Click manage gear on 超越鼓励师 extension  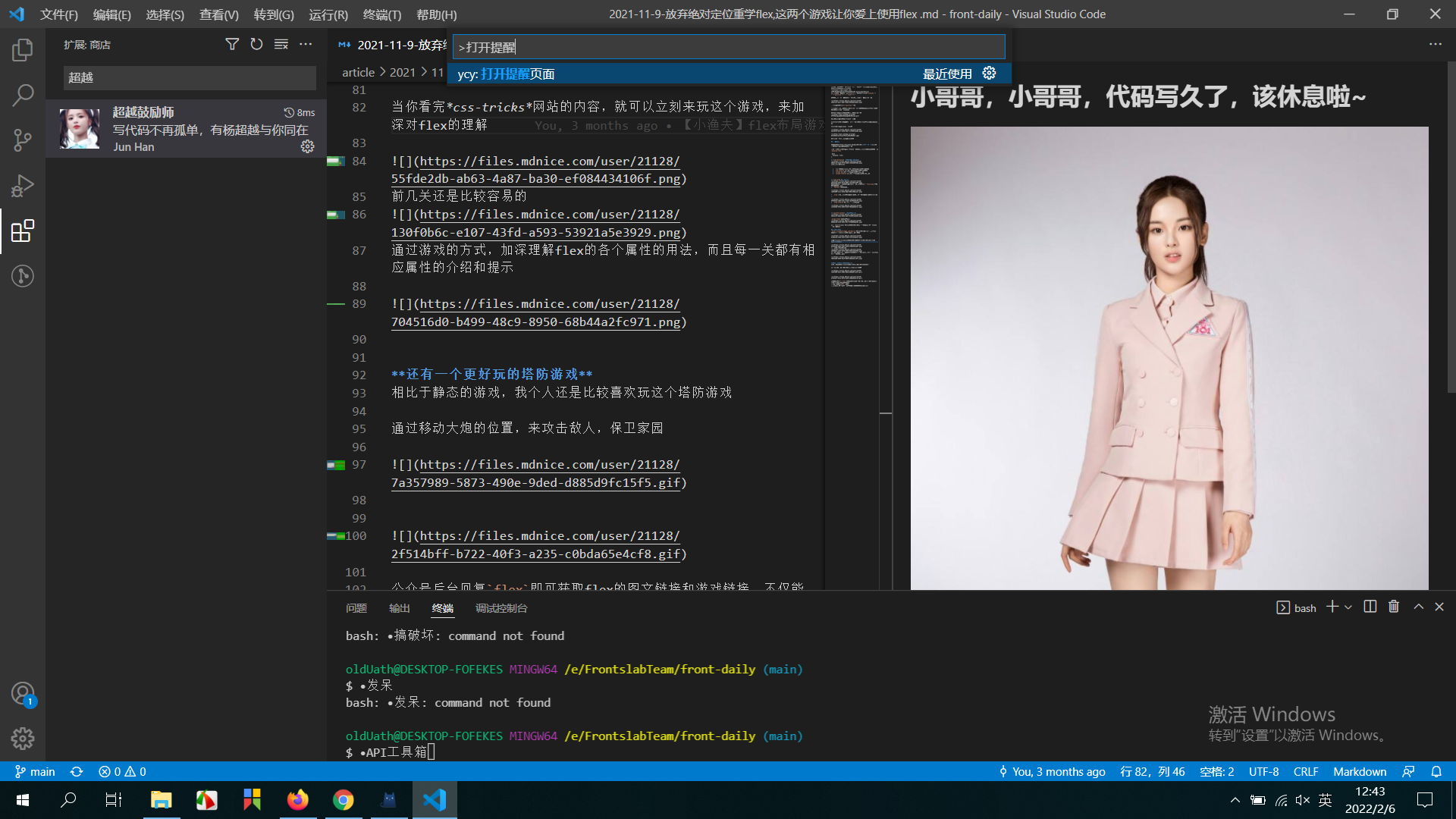[307, 147]
